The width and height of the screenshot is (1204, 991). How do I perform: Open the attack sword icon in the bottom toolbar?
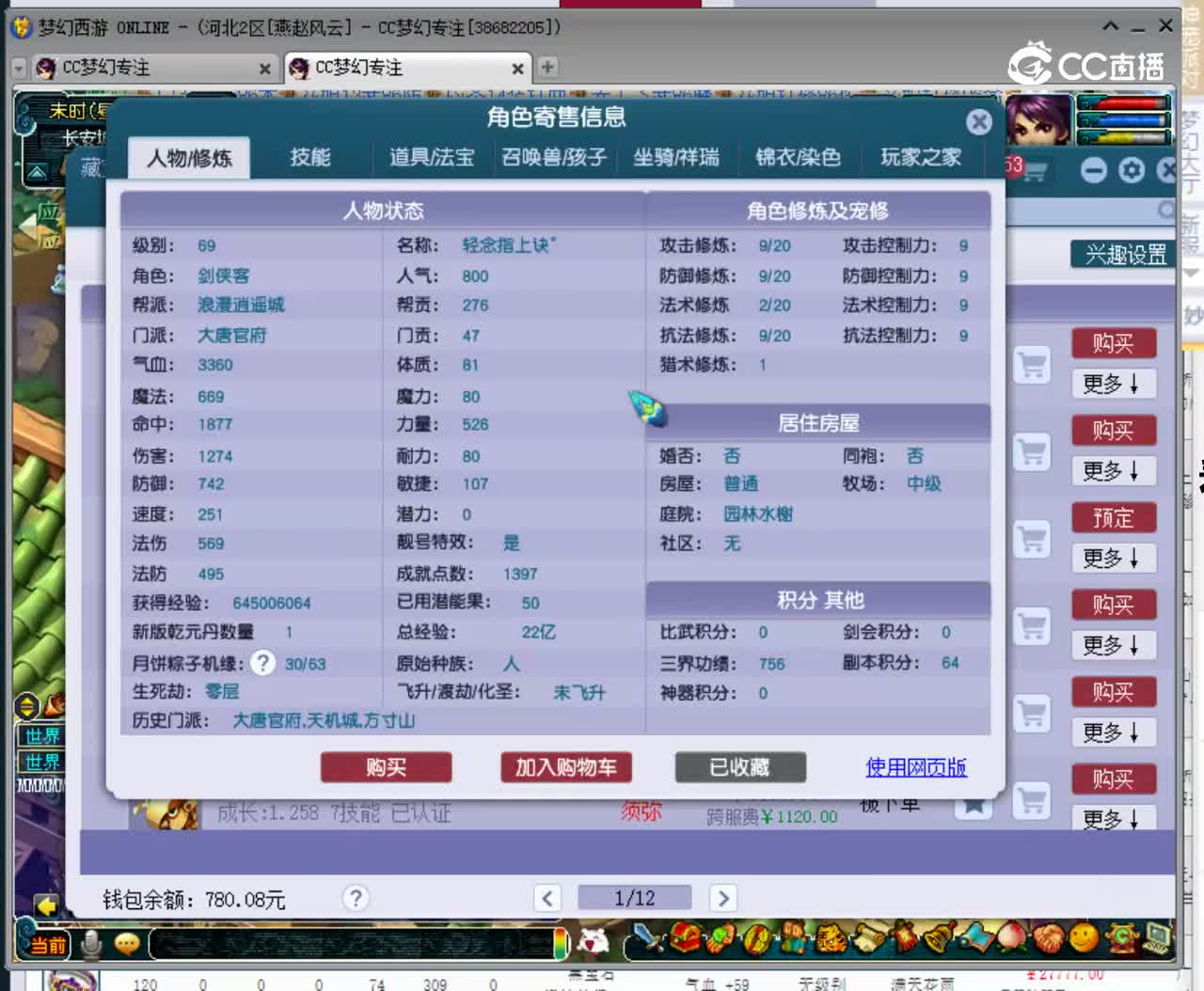point(649,937)
